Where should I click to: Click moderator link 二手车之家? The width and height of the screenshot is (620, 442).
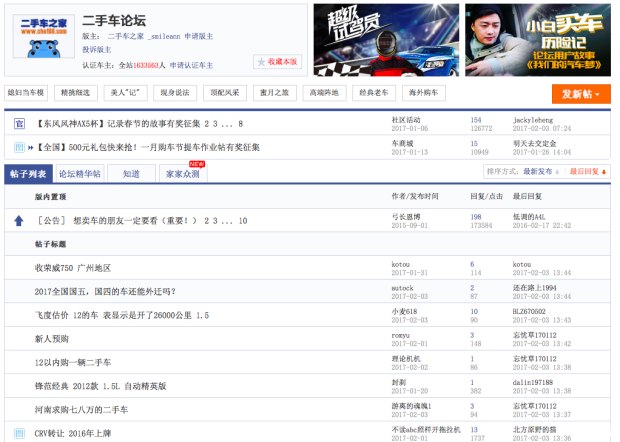126,36
